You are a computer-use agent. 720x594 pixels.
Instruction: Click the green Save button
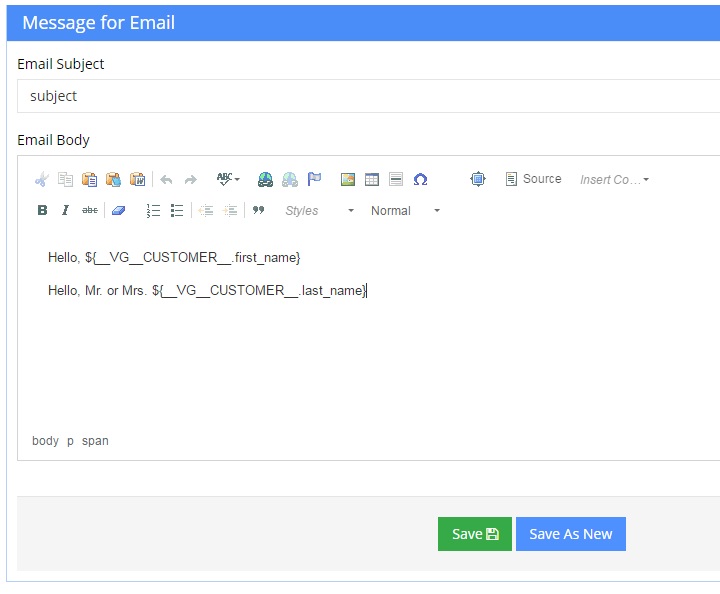[474, 534]
